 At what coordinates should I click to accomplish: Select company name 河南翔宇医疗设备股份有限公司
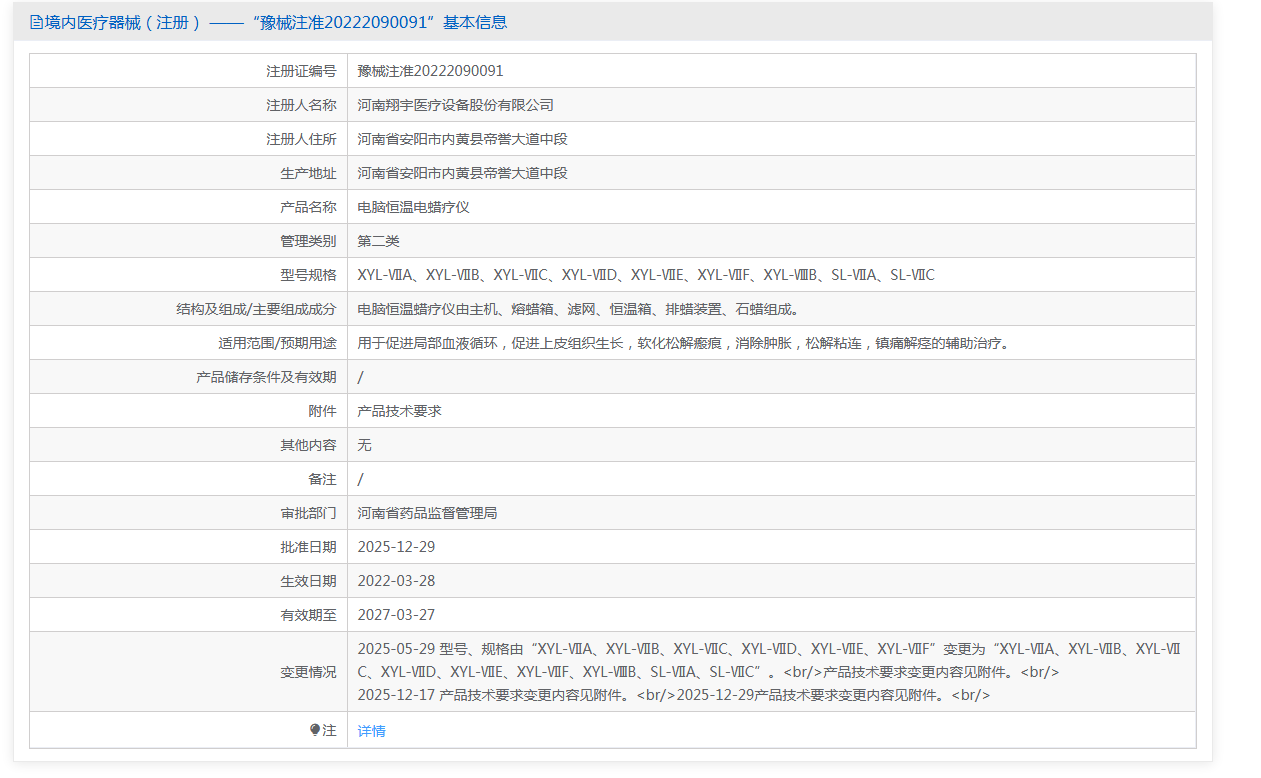456,105
